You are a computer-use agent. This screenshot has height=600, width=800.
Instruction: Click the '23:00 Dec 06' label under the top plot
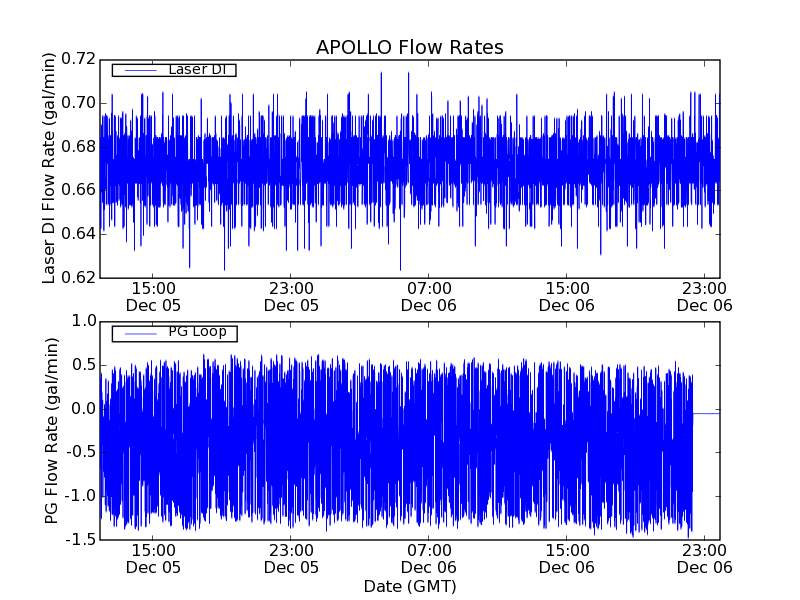(x=705, y=297)
